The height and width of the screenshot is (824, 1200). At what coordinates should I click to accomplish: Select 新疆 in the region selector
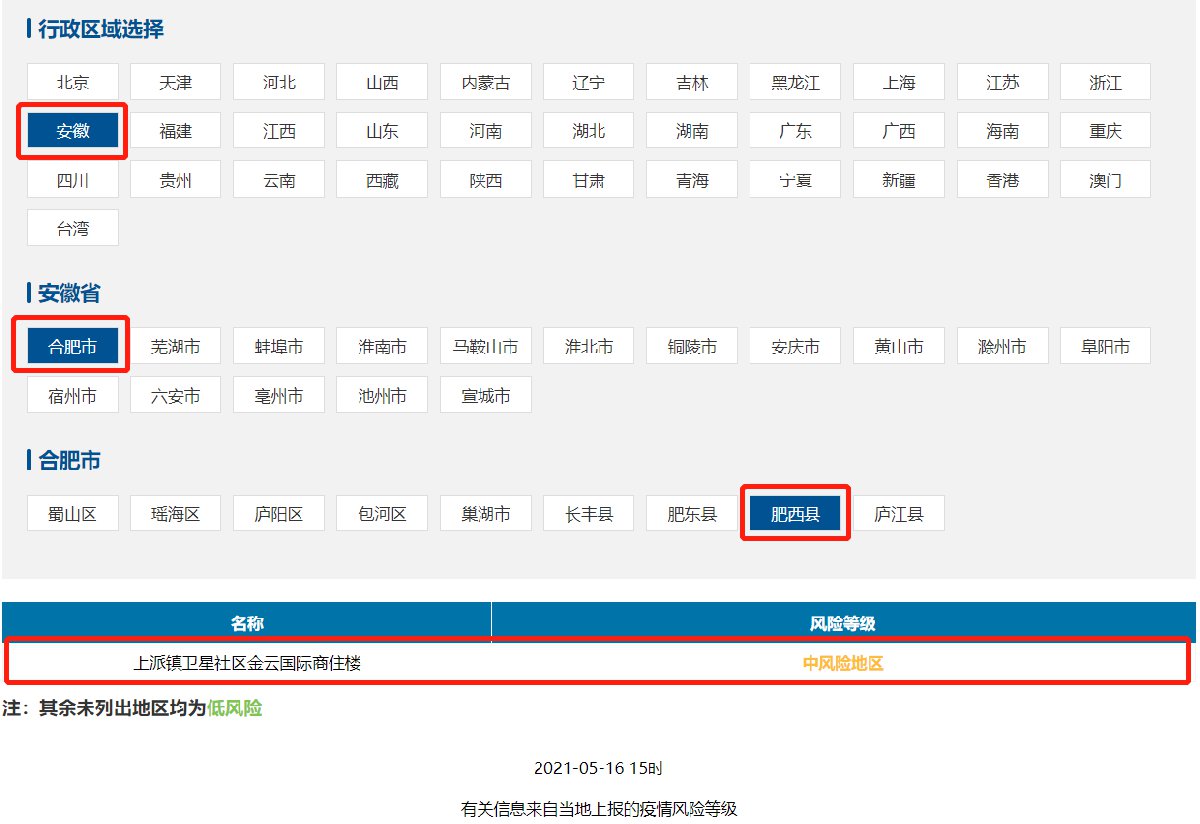pyautogui.click(x=898, y=179)
